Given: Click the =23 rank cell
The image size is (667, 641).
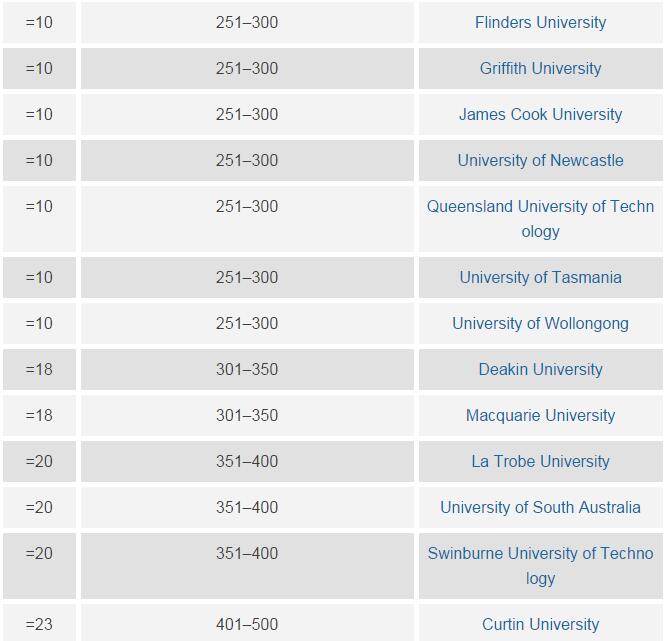Looking at the screenshot, I should (39, 624).
